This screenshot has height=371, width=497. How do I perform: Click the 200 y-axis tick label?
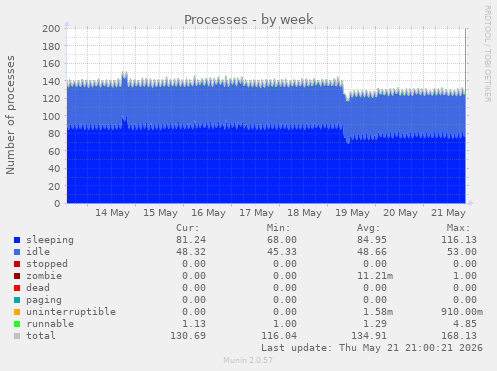[51, 29]
